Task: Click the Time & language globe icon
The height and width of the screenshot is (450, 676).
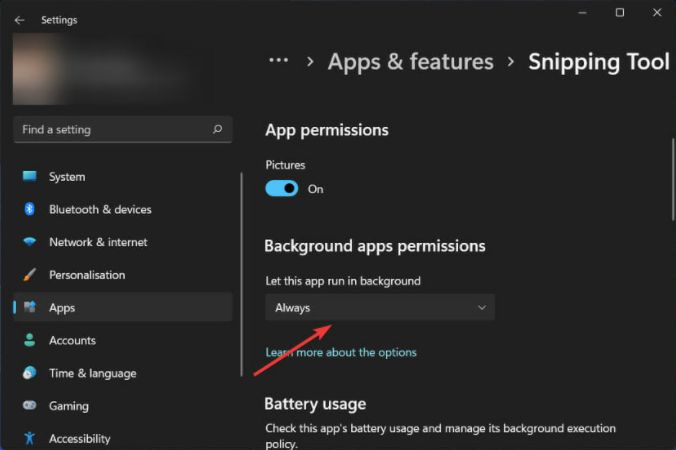Action: (30, 372)
